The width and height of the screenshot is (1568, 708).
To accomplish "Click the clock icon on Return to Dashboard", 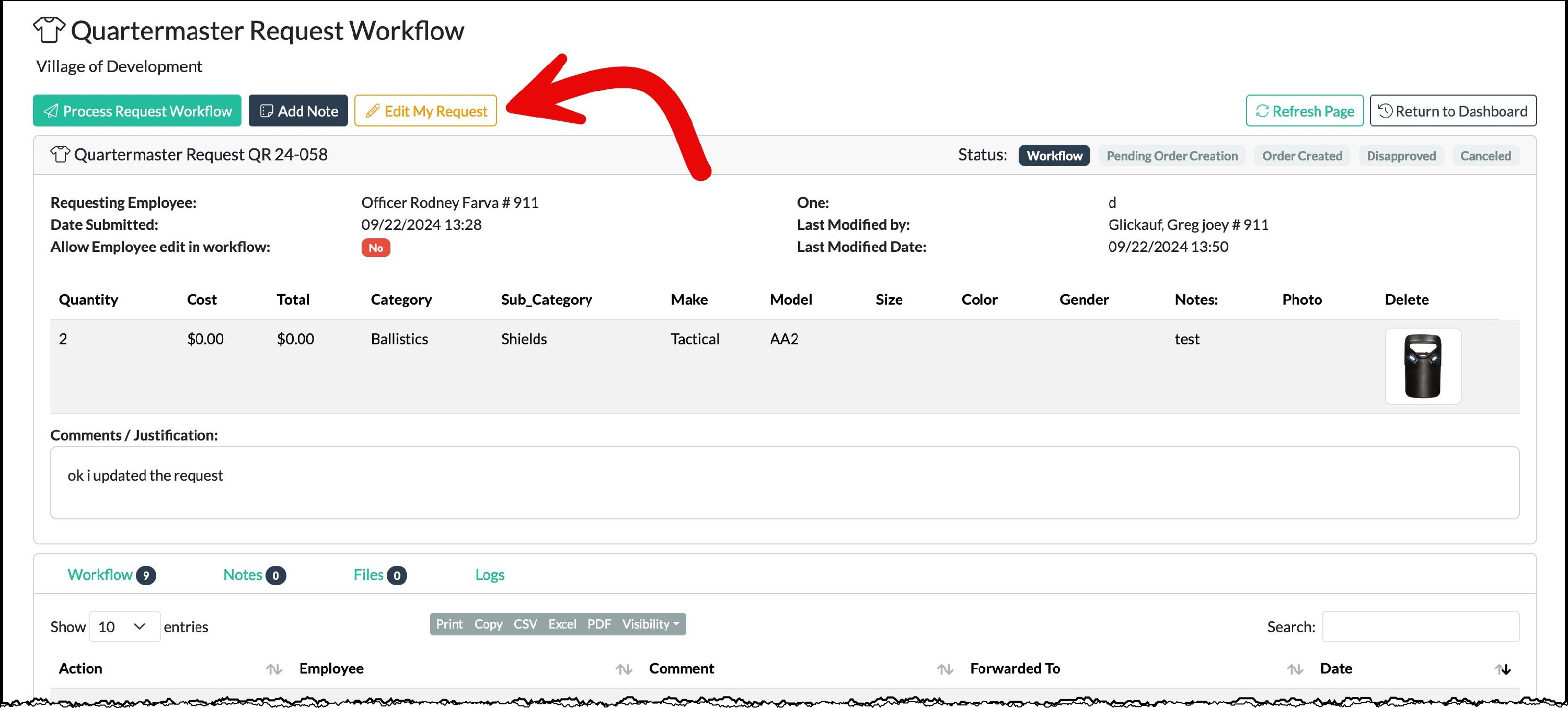I will 1386,111.
